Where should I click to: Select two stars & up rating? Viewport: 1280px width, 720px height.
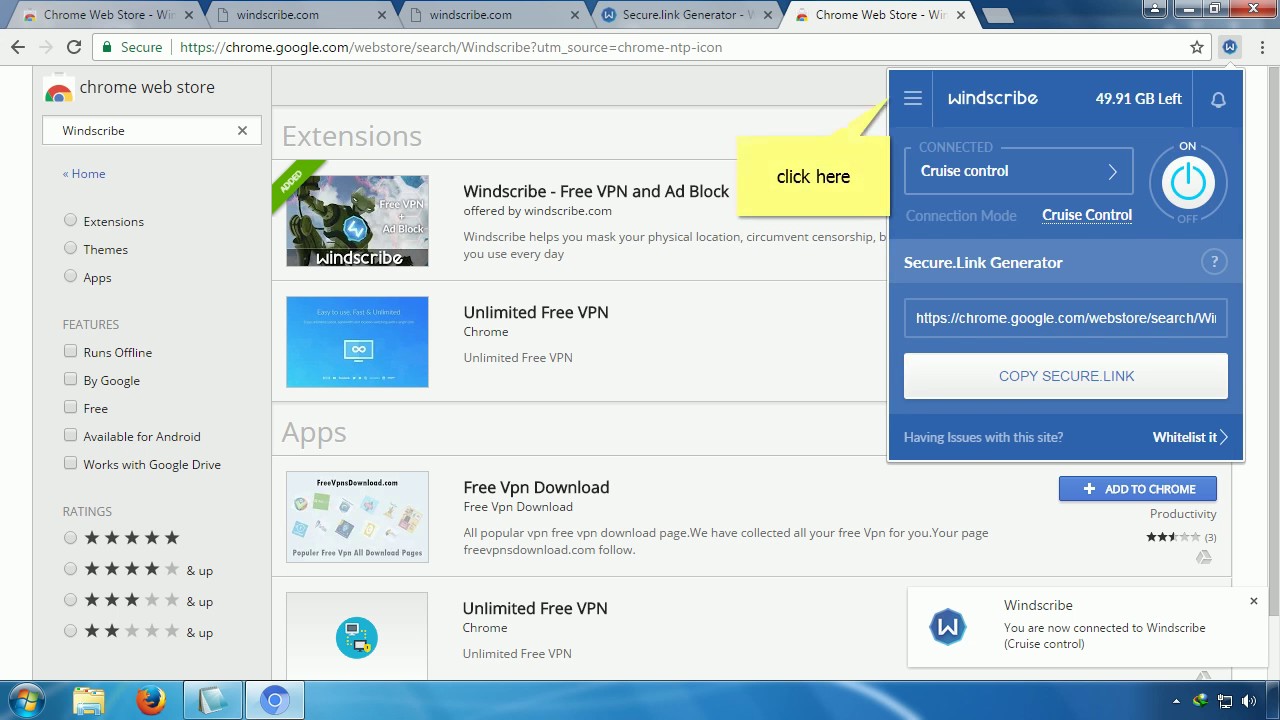pyautogui.click(x=70, y=631)
